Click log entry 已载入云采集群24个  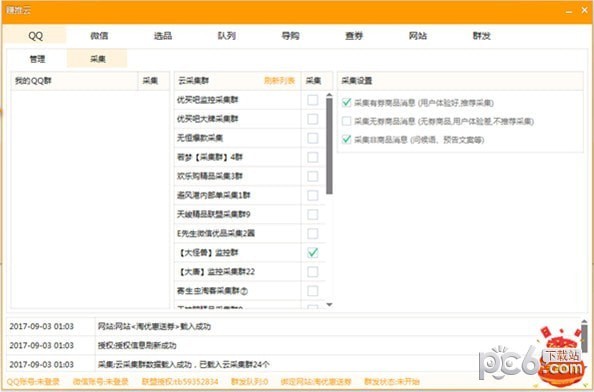pyautogui.click(x=184, y=364)
